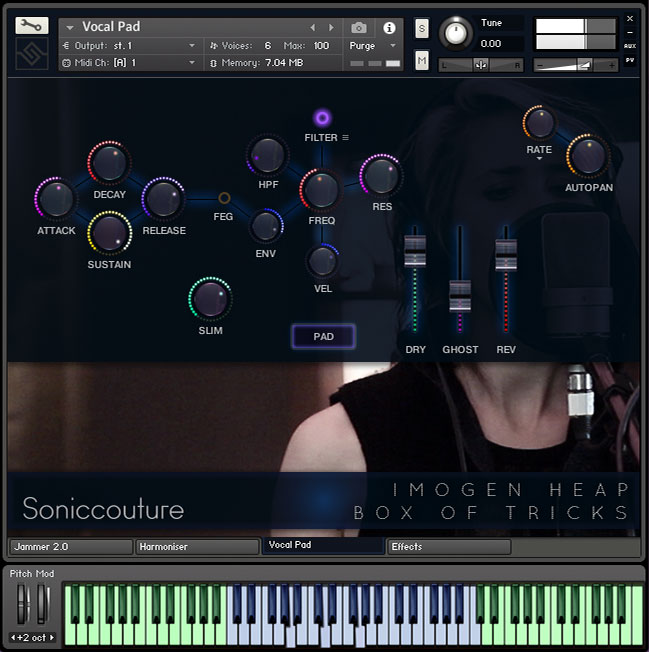Image resolution: width=649 pixels, height=652 pixels.
Task: Open instrument edit mode with wrench icon
Action: (32, 26)
